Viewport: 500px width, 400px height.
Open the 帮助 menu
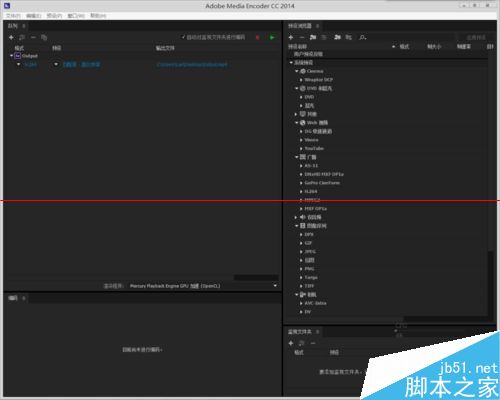[98, 16]
